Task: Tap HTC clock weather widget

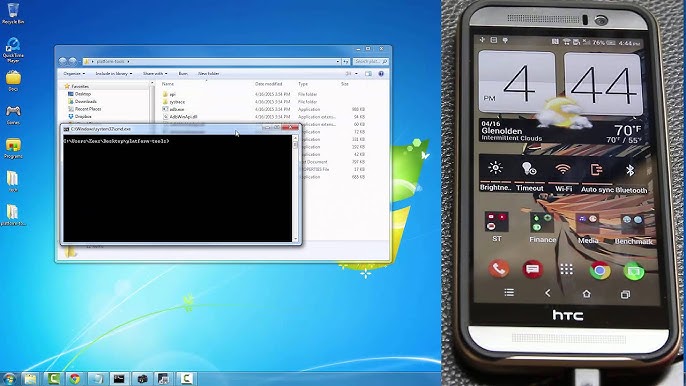Action: tap(561, 97)
